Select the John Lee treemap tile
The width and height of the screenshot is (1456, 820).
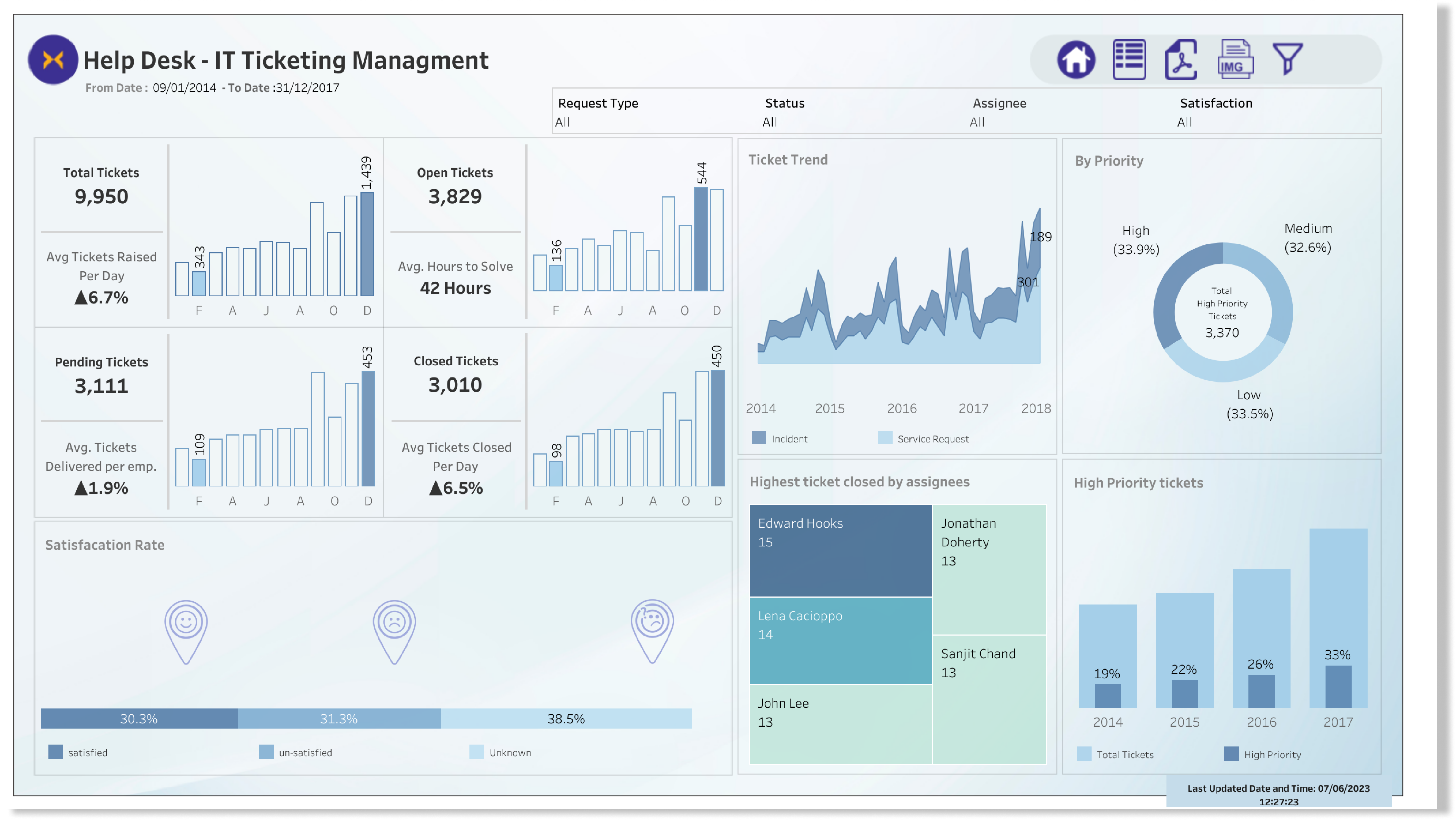[x=841, y=724]
